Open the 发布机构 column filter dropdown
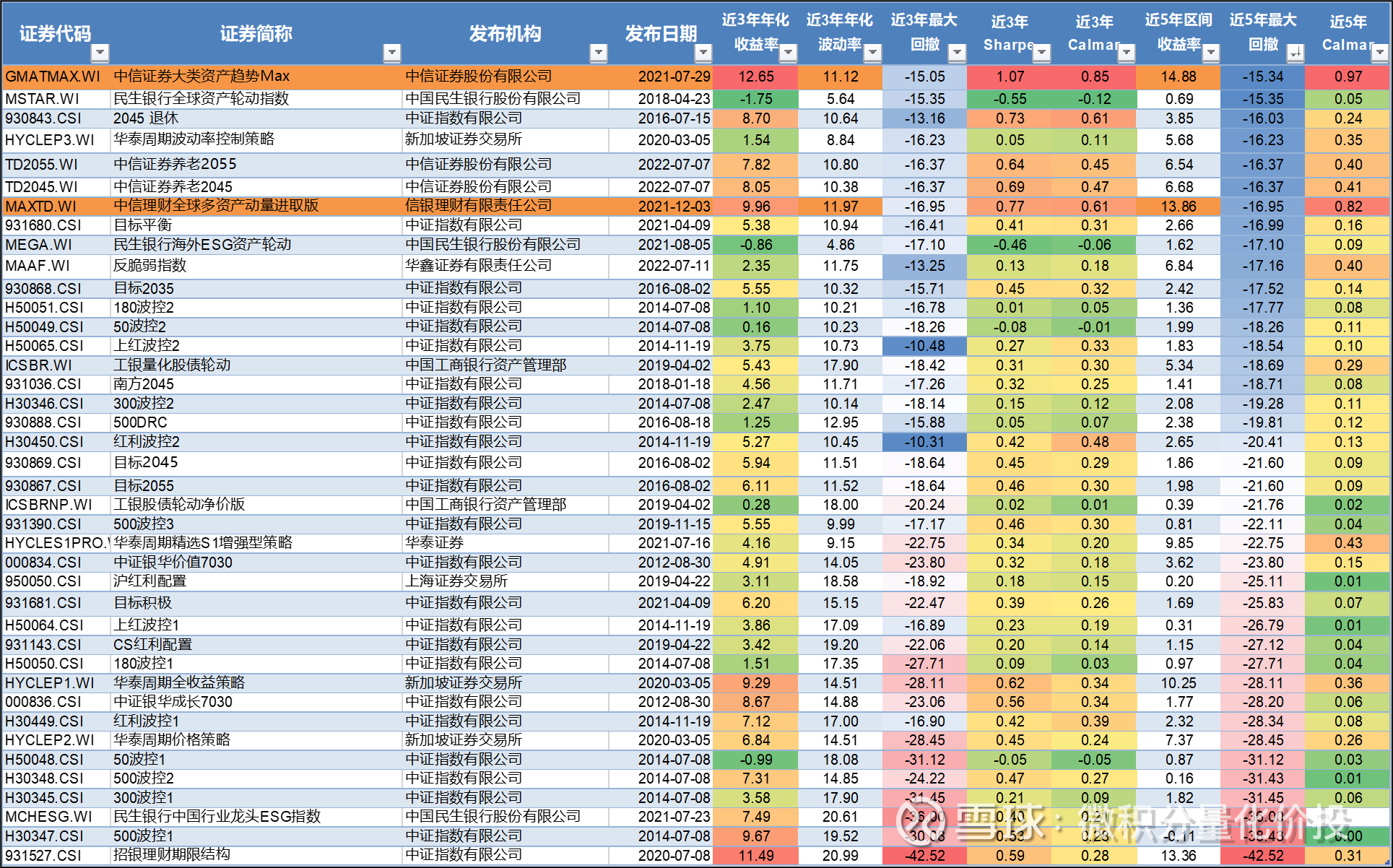The image size is (1393, 868). point(599,53)
